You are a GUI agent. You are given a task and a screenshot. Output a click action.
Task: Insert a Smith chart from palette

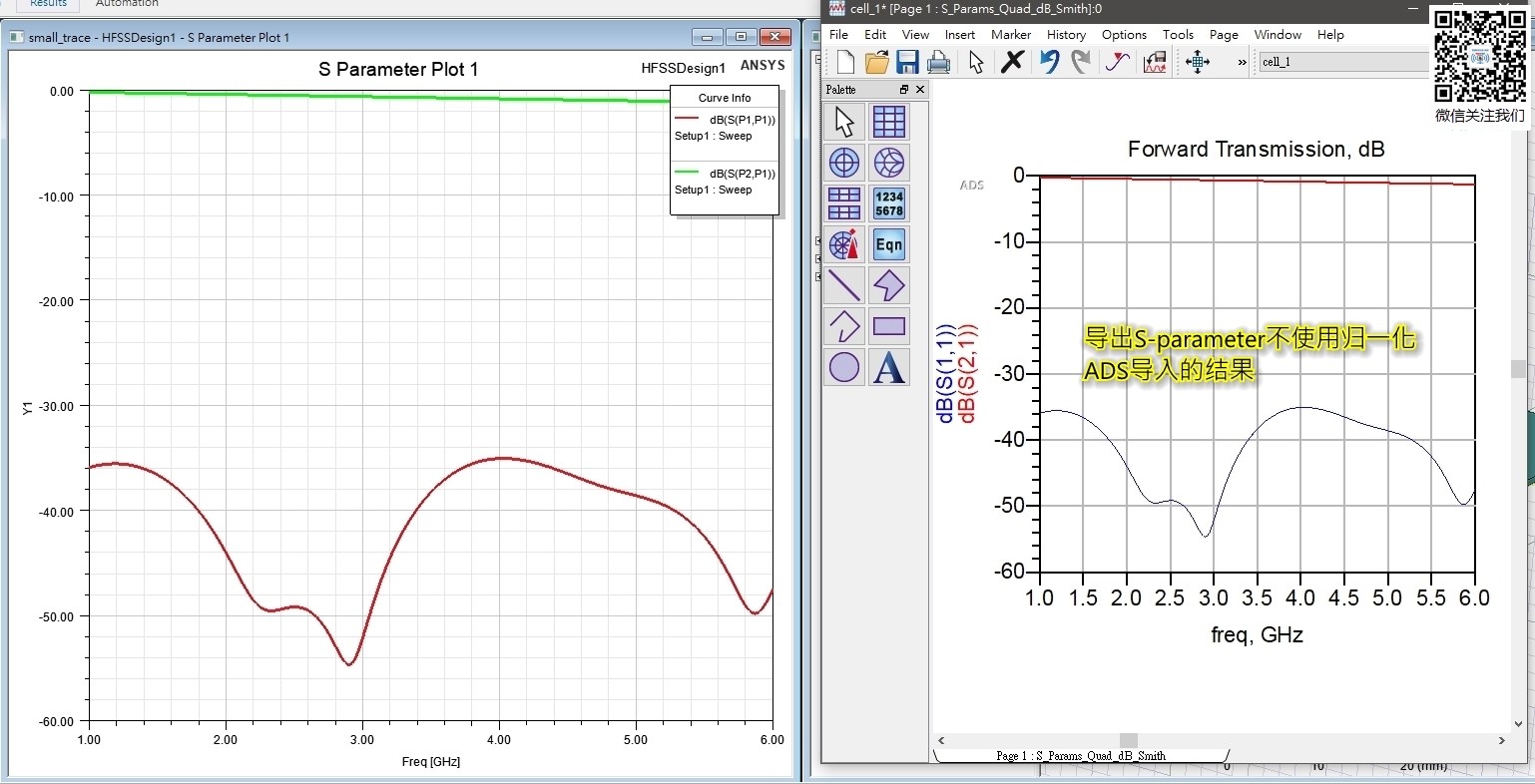888,163
